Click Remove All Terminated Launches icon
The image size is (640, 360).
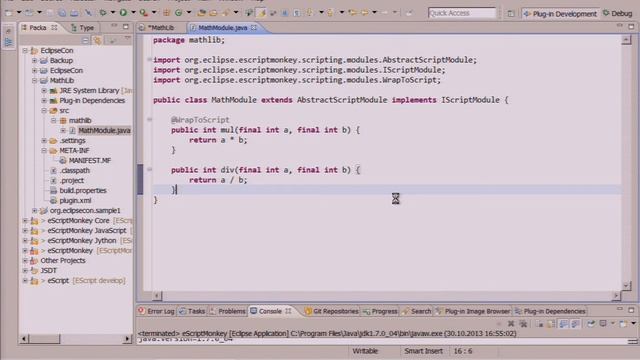pyautogui.click(x=523, y=324)
